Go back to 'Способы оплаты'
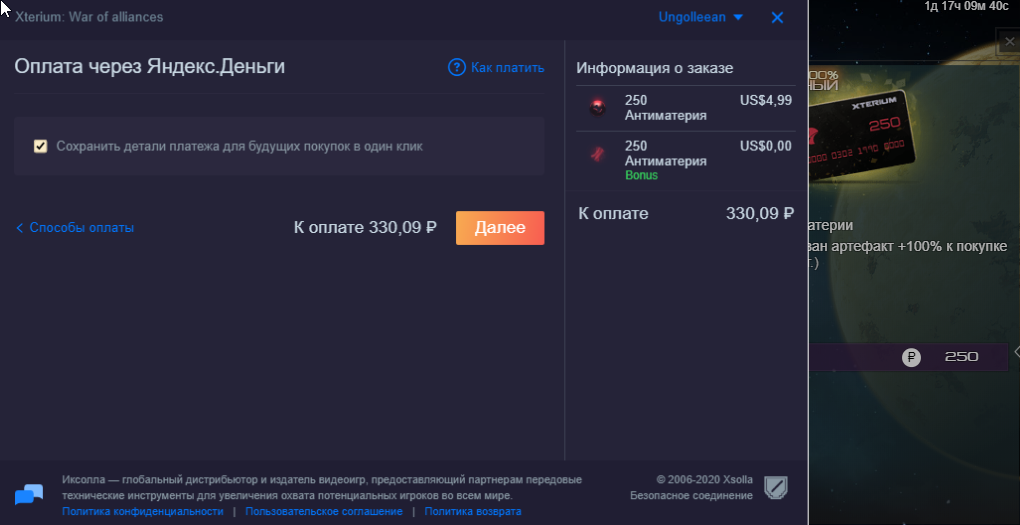The width and height of the screenshot is (1020, 525). coord(75,228)
